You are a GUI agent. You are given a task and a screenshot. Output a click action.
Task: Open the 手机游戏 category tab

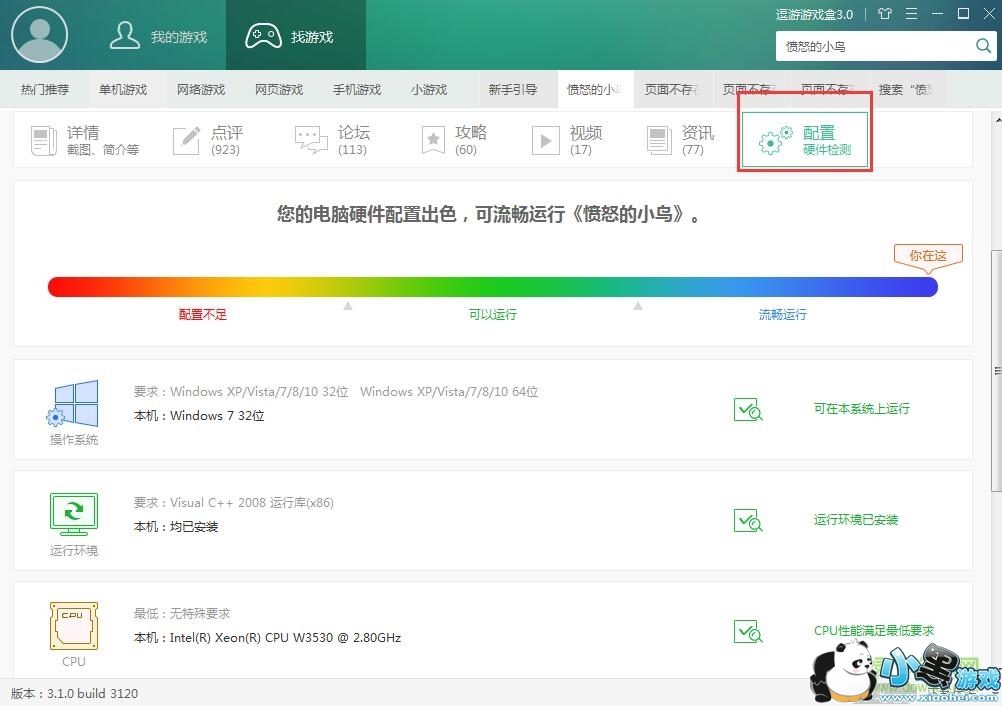357,90
